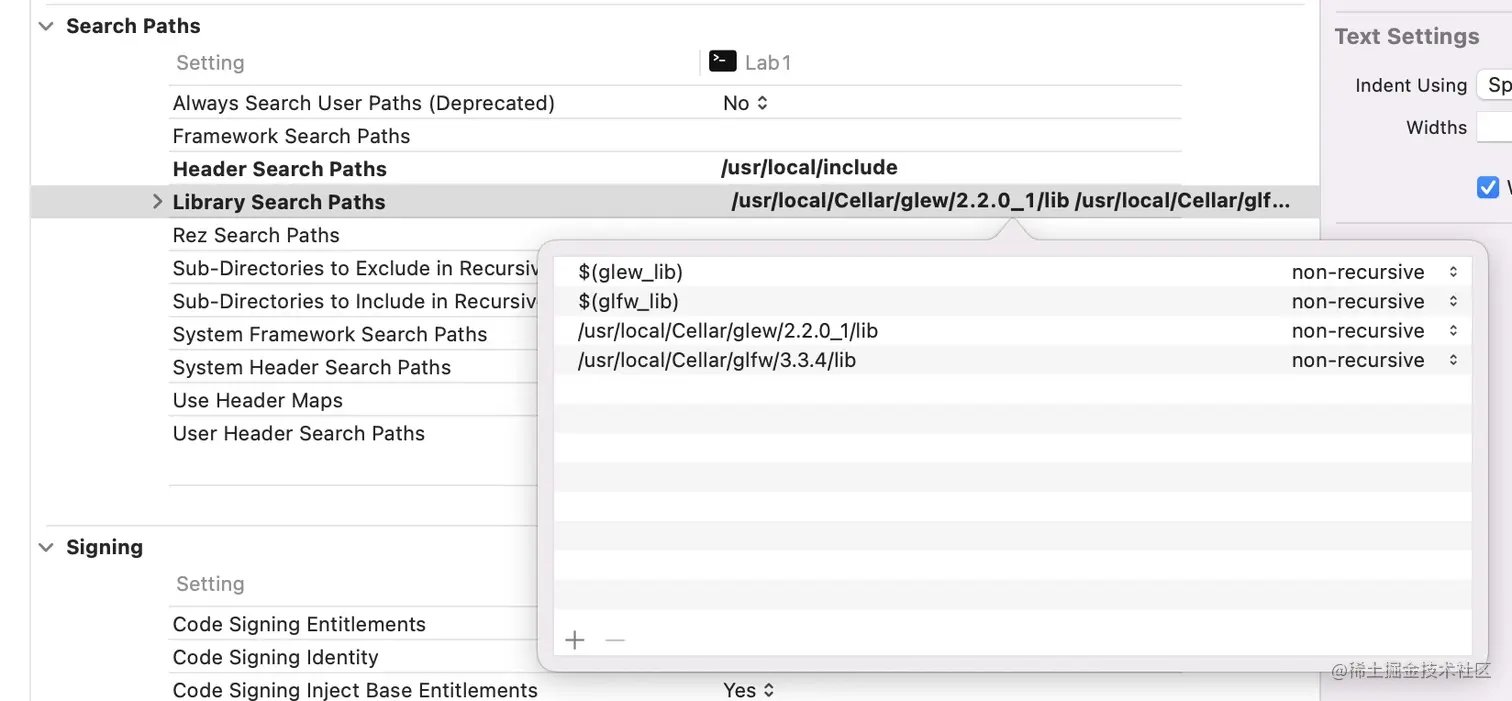Toggle the checkbox under Widths setting
Image resolution: width=1512 pixels, height=701 pixels.
[1488, 187]
